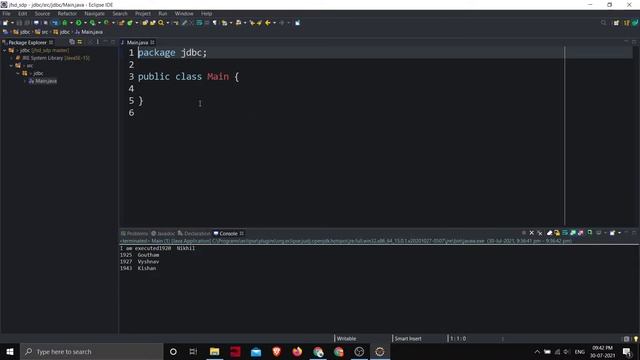
Task: Toggle Scroll Lock in Console toolbar
Action: (557, 233)
